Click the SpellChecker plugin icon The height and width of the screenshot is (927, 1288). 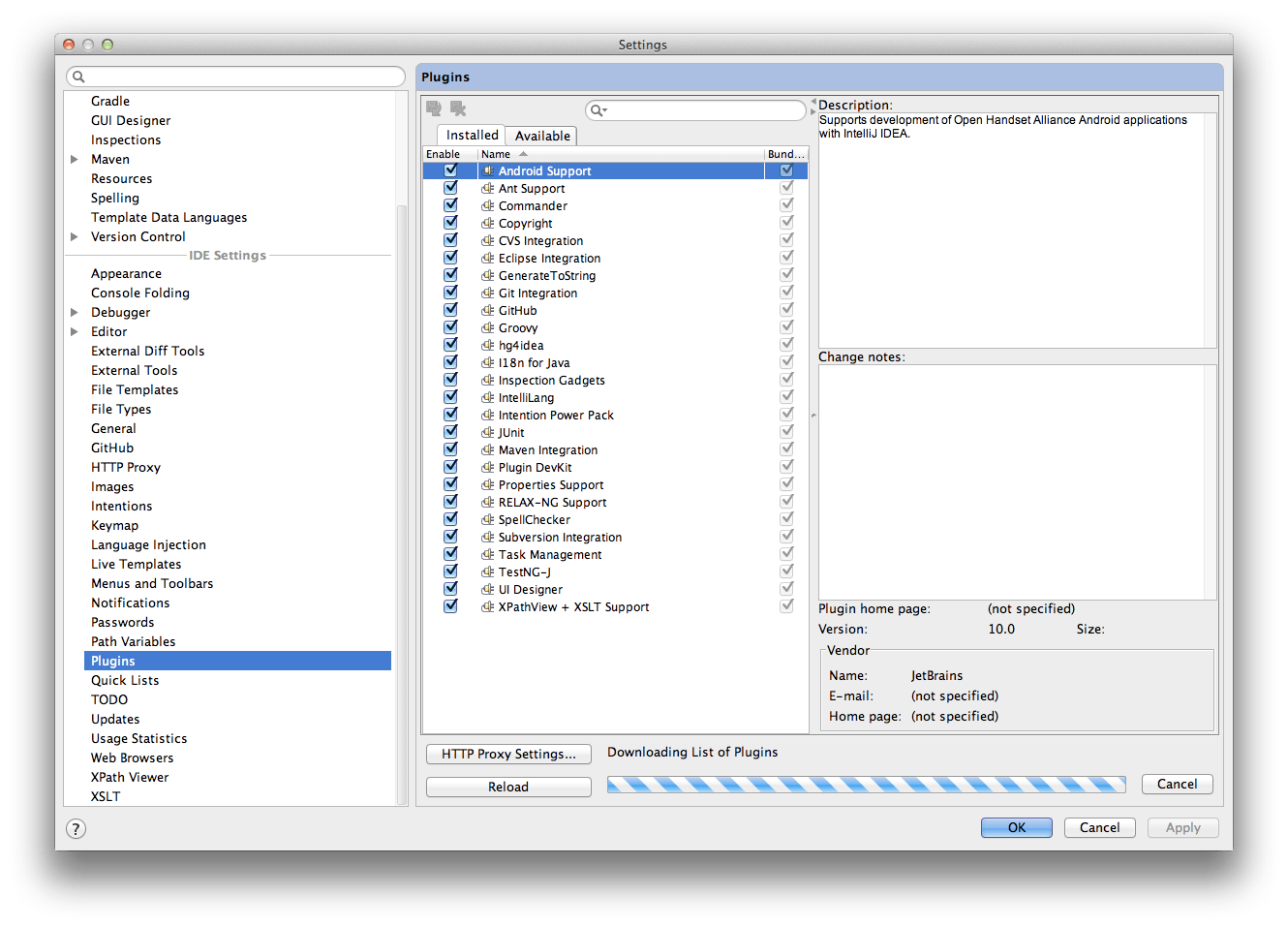coord(488,519)
